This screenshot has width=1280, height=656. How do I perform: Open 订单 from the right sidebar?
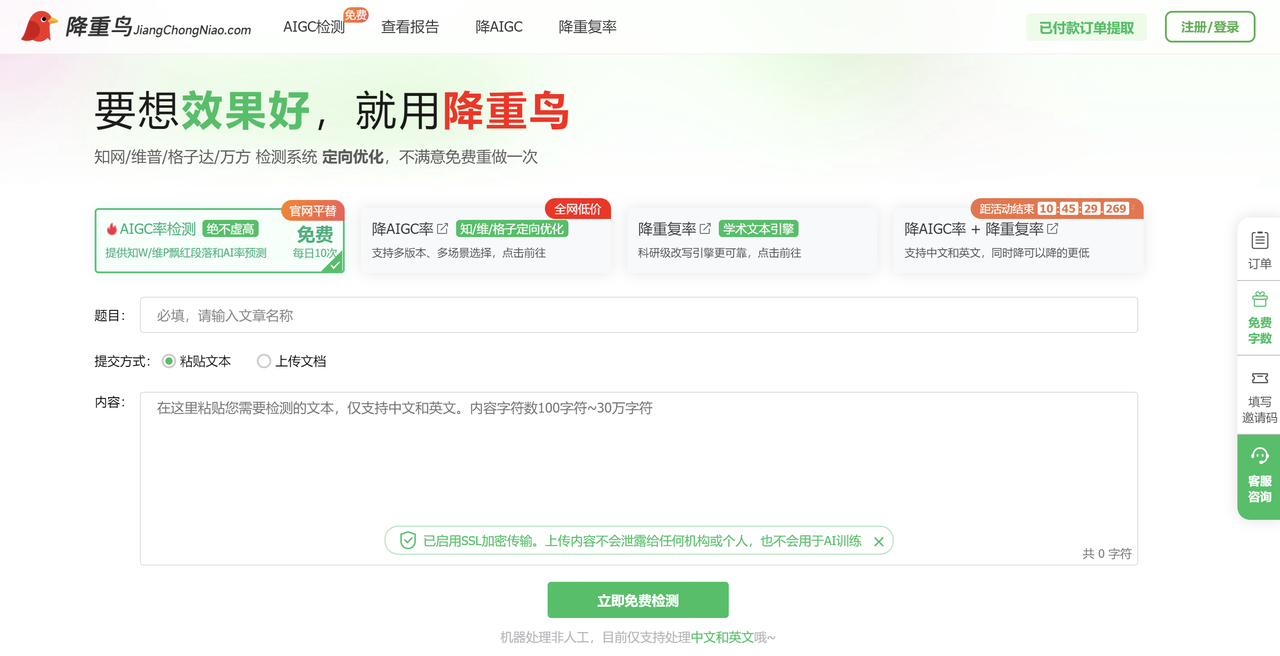[x=1260, y=250]
